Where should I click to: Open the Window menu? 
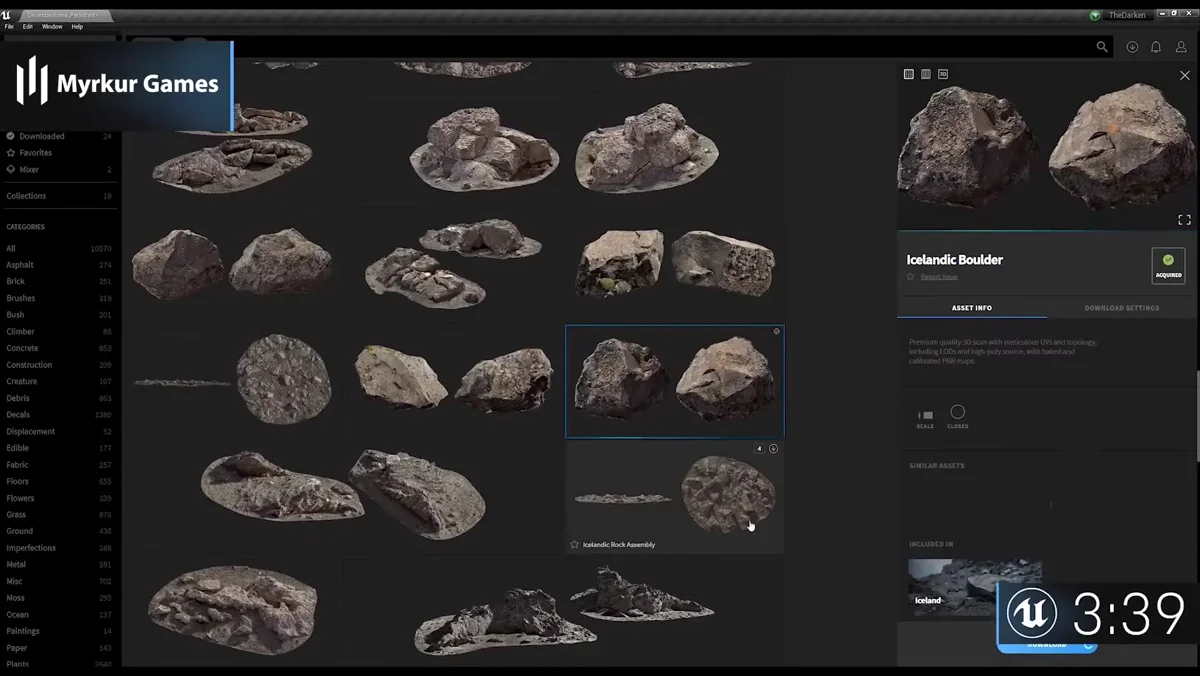(51, 26)
